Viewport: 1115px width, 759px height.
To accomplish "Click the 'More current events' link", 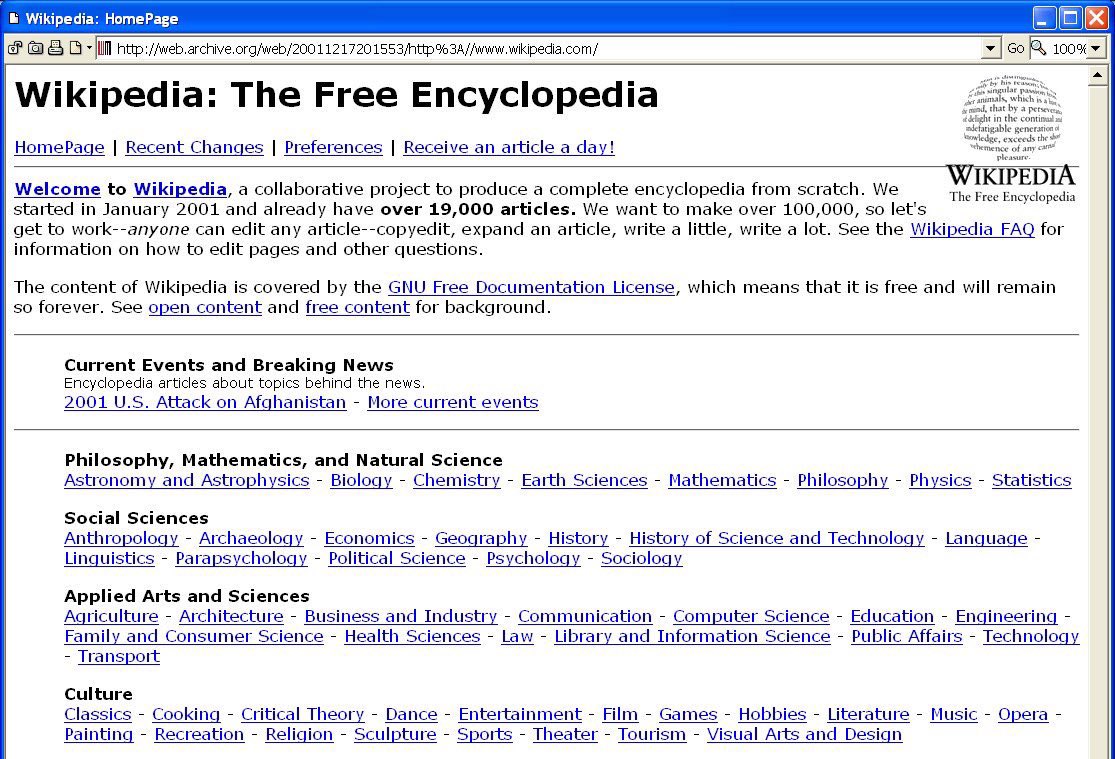I will (x=453, y=402).
